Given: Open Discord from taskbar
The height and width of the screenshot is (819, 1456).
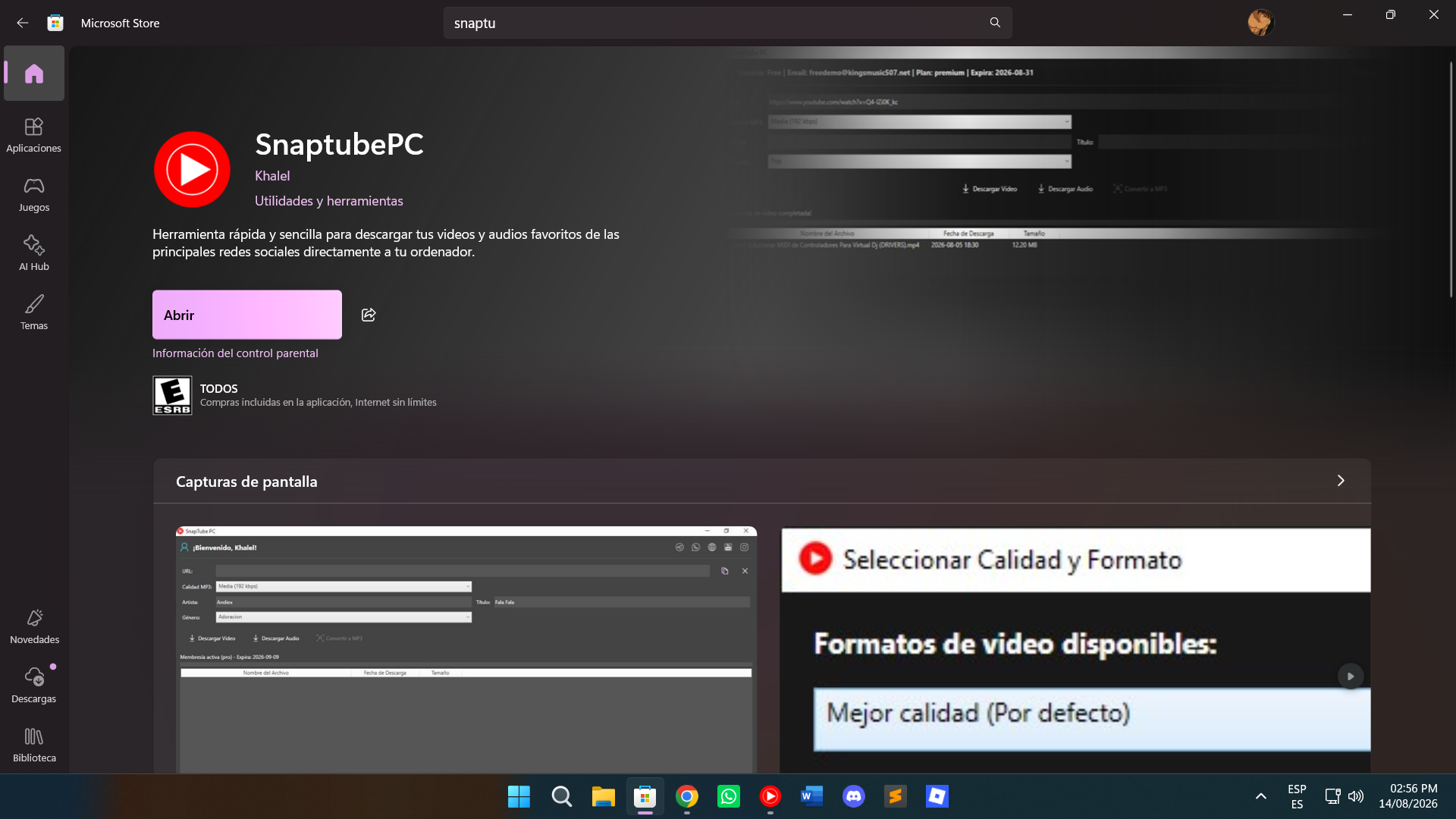Looking at the screenshot, I should (x=854, y=796).
